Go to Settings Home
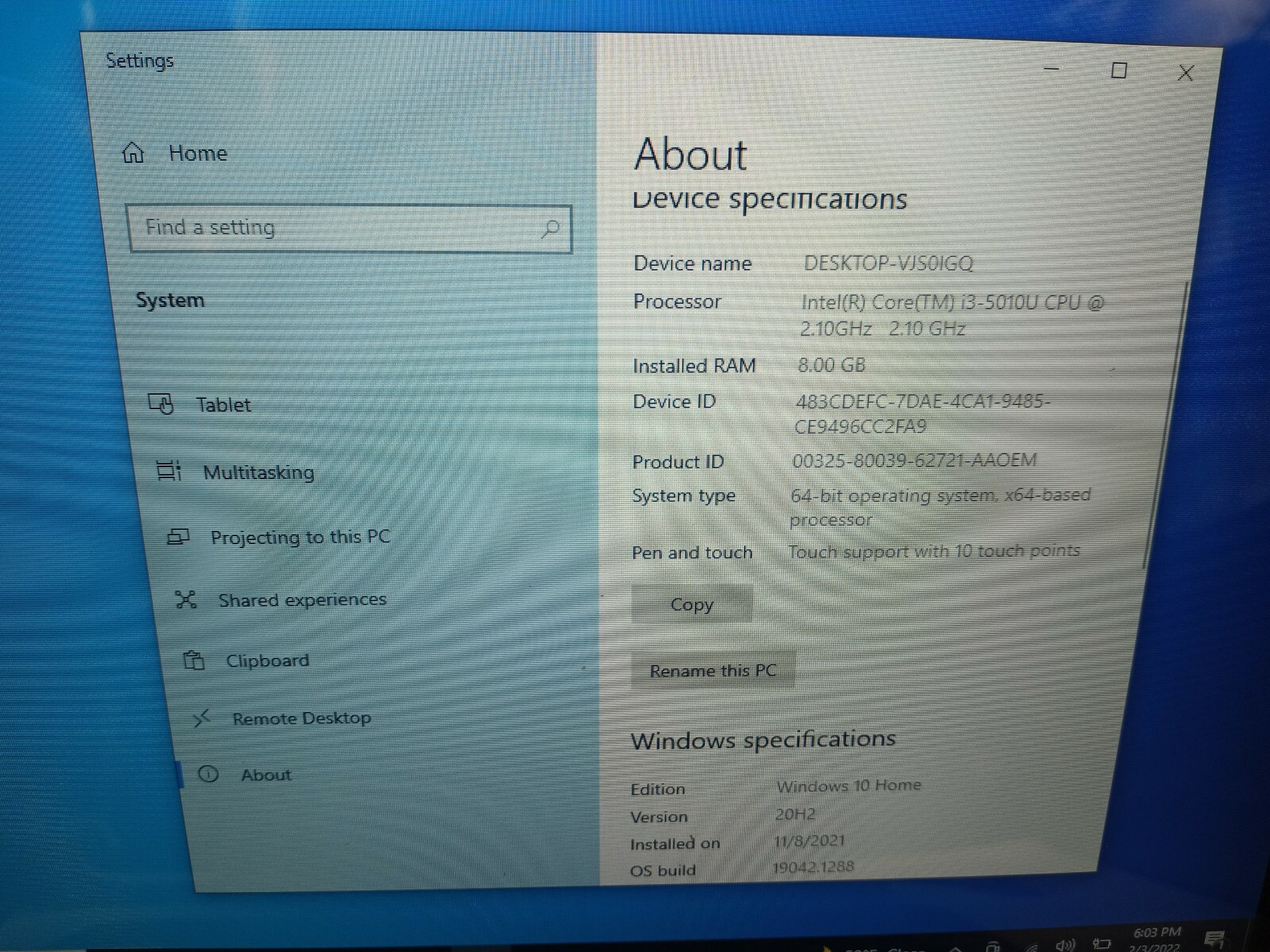Image resolution: width=1270 pixels, height=952 pixels. (175, 152)
